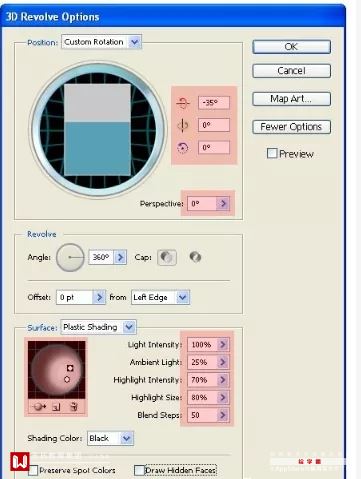Move selected light to back of object
The width and height of the screenshot is (361, 479).
[38, 407]
